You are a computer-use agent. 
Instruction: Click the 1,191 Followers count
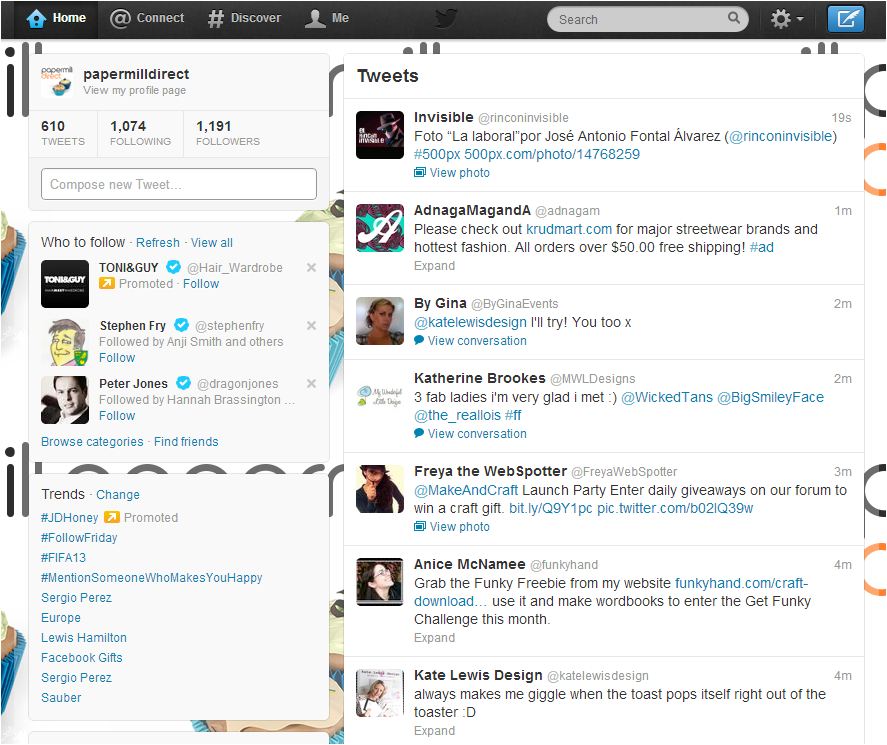(228, 134)
